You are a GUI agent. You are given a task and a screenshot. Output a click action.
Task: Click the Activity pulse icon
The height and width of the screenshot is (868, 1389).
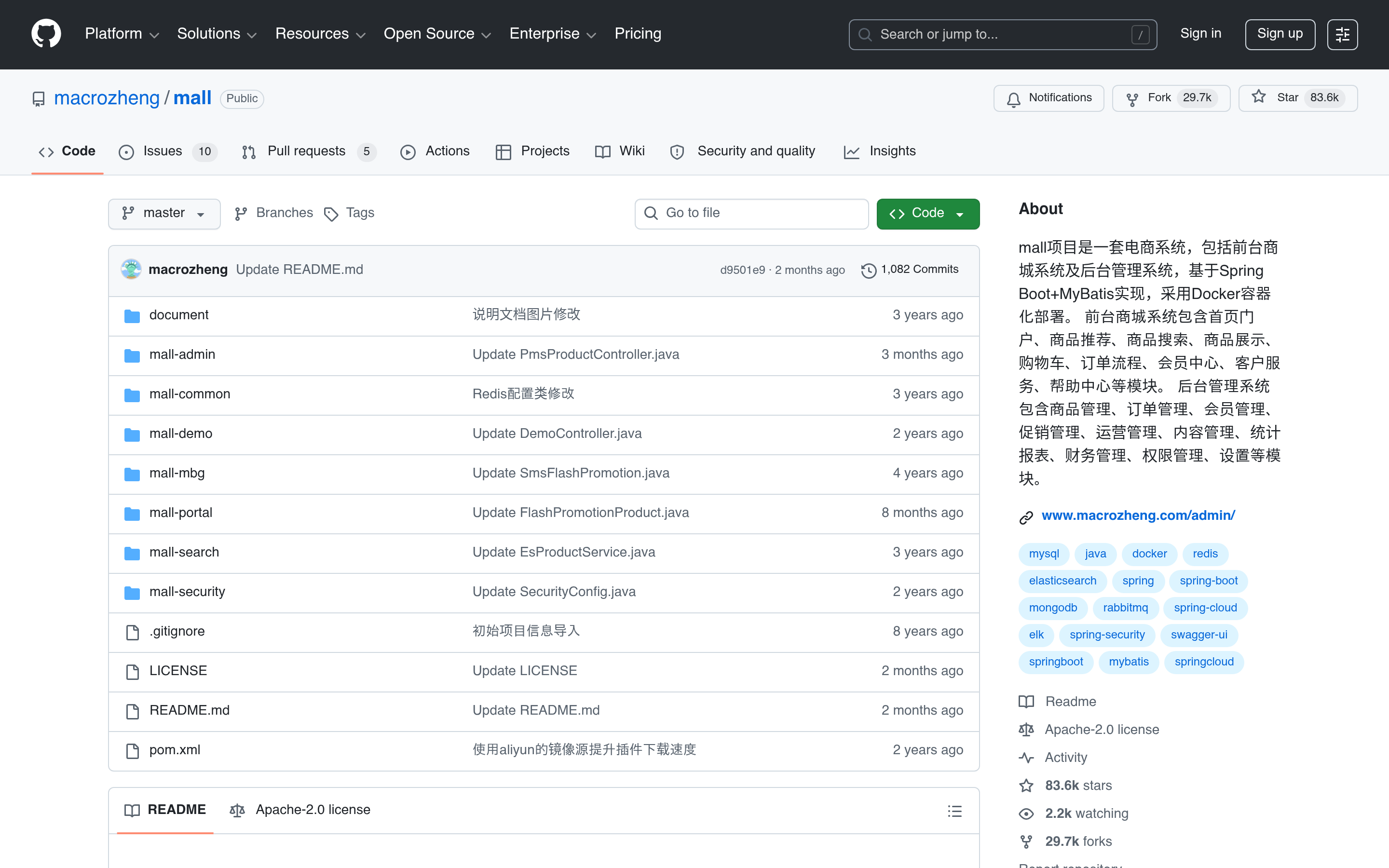click(x=1026, y=758)
